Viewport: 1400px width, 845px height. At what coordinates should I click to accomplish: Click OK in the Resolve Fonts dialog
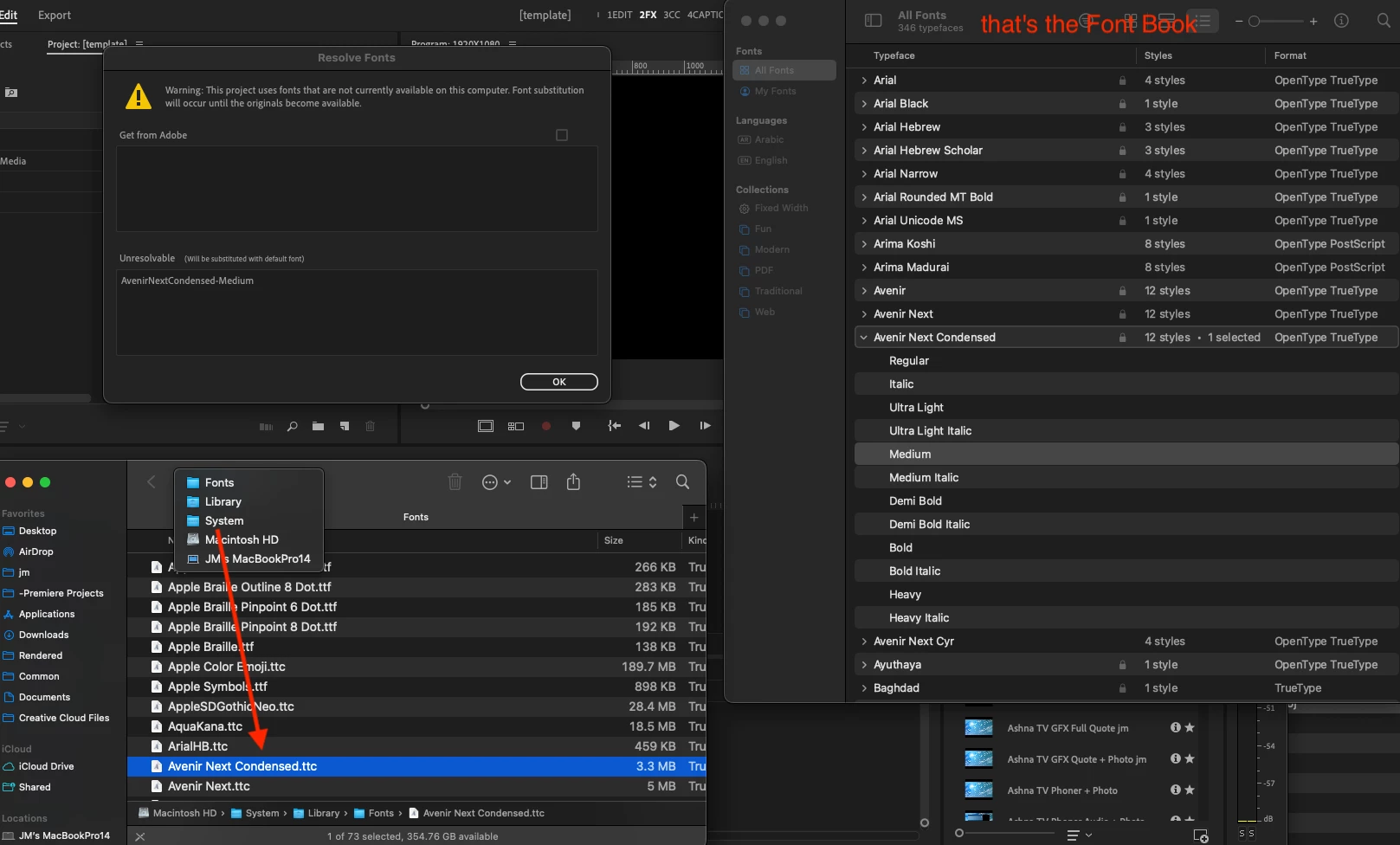558,382
